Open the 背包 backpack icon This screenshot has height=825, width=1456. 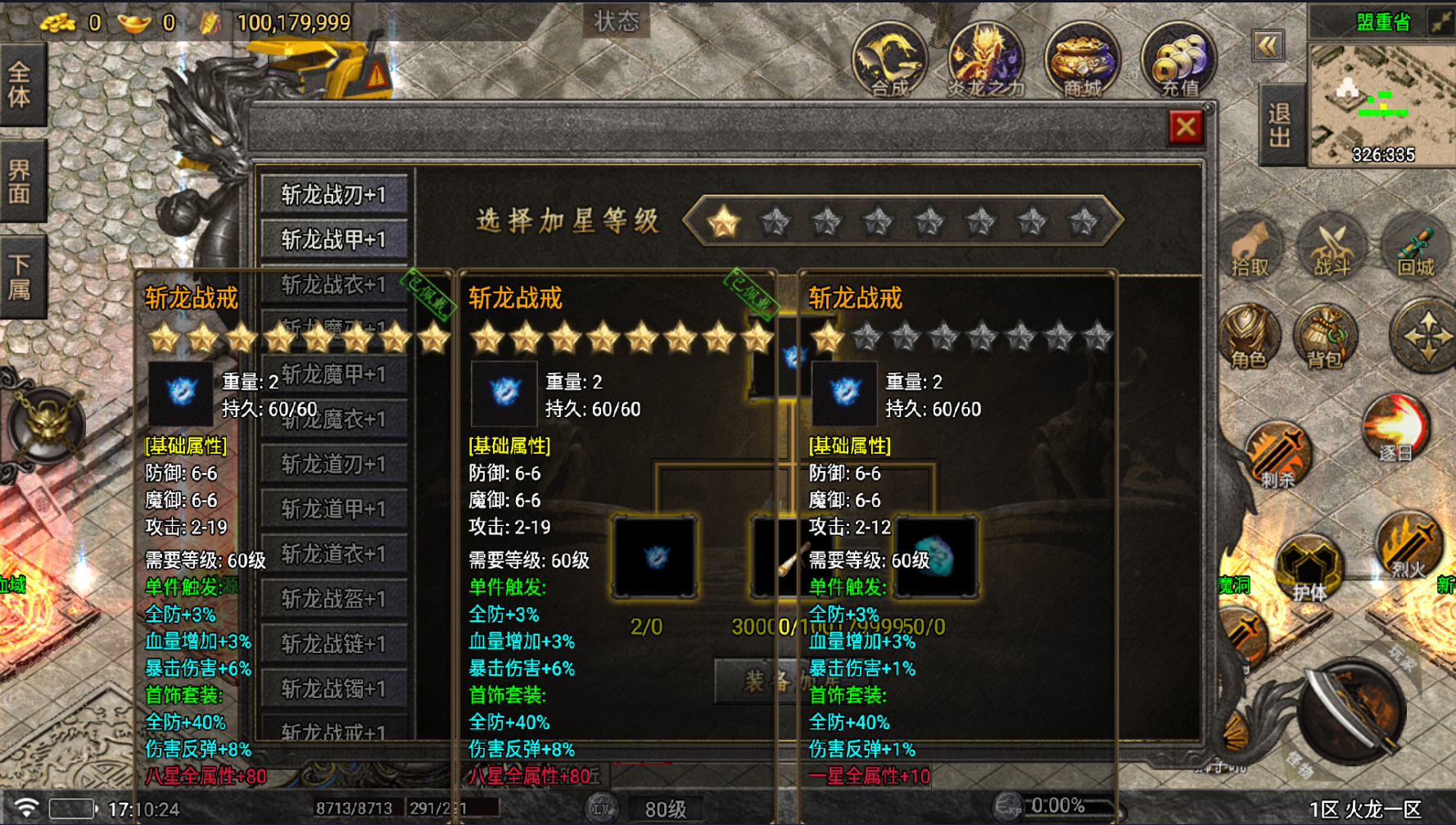pos(1325,338)
